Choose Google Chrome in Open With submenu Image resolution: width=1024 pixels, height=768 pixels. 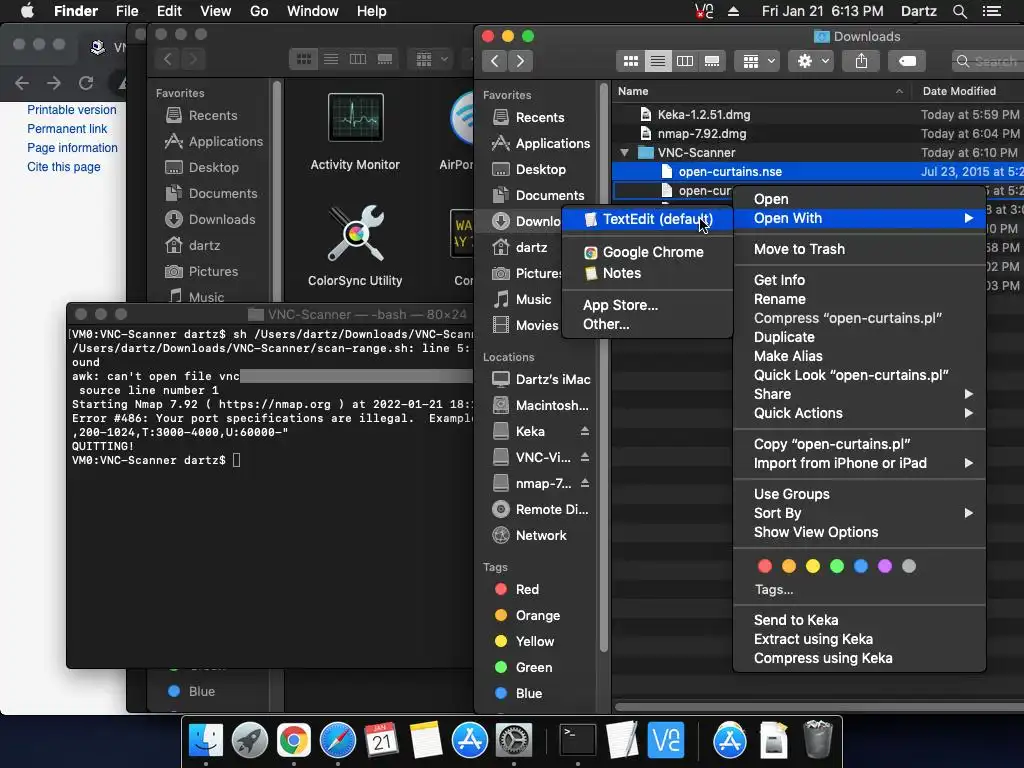(x=647, y=252)
